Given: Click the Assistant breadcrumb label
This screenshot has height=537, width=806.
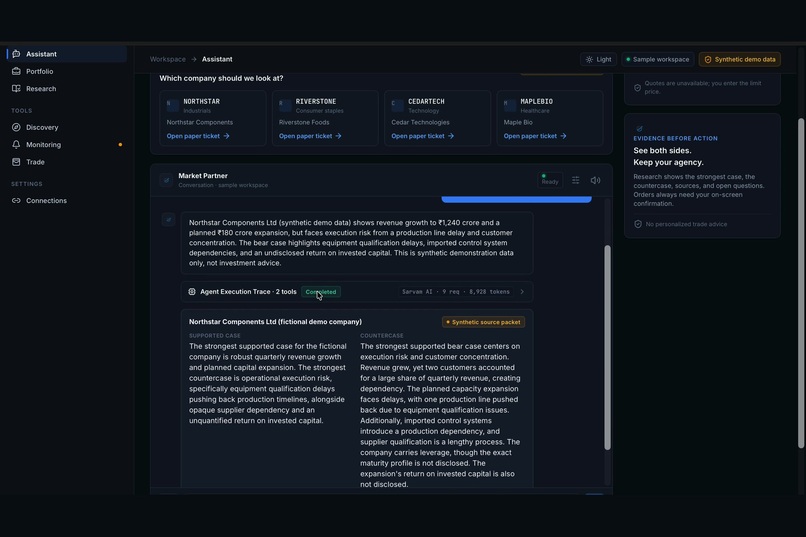Looking at the screenshot, I should [x=217, y=60].
